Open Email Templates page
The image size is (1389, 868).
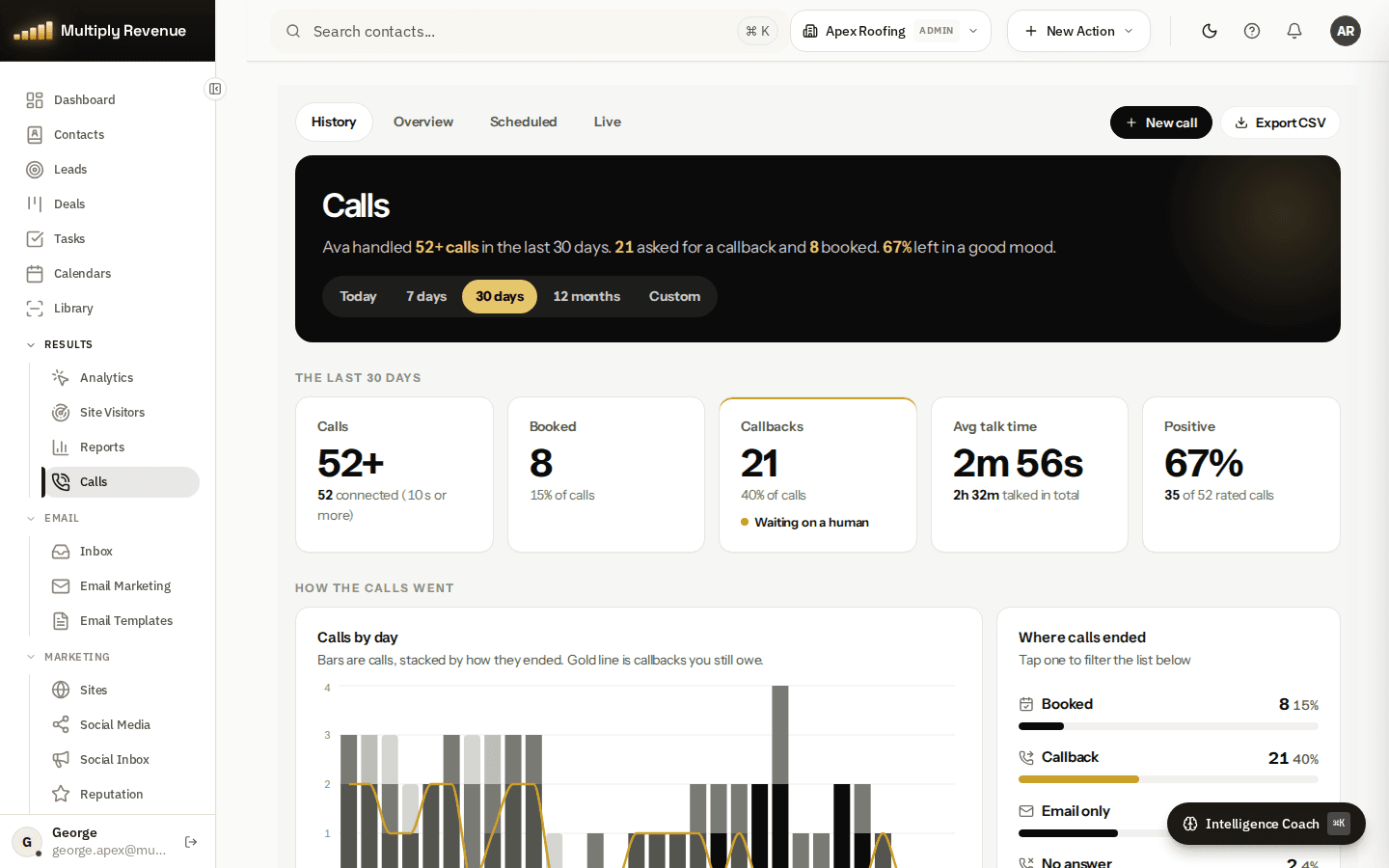[121, 621]
